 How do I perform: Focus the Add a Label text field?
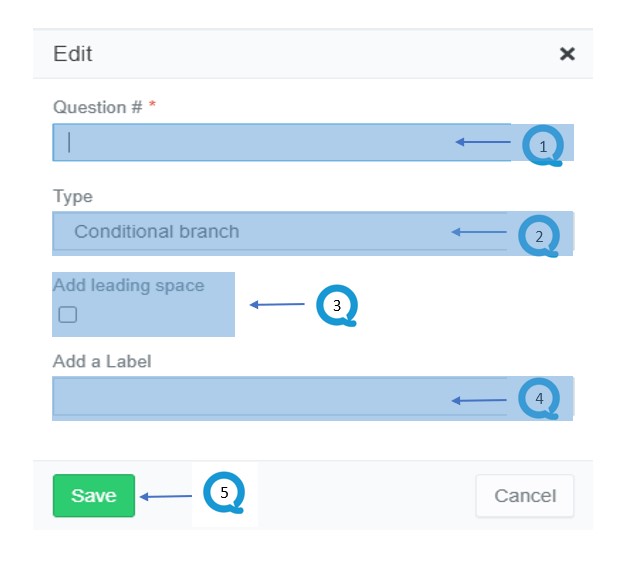279,396
